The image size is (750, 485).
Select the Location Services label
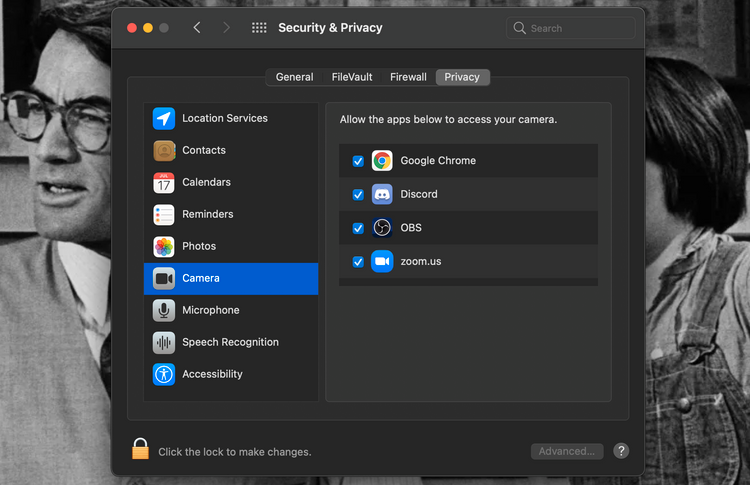coord(225,118)
